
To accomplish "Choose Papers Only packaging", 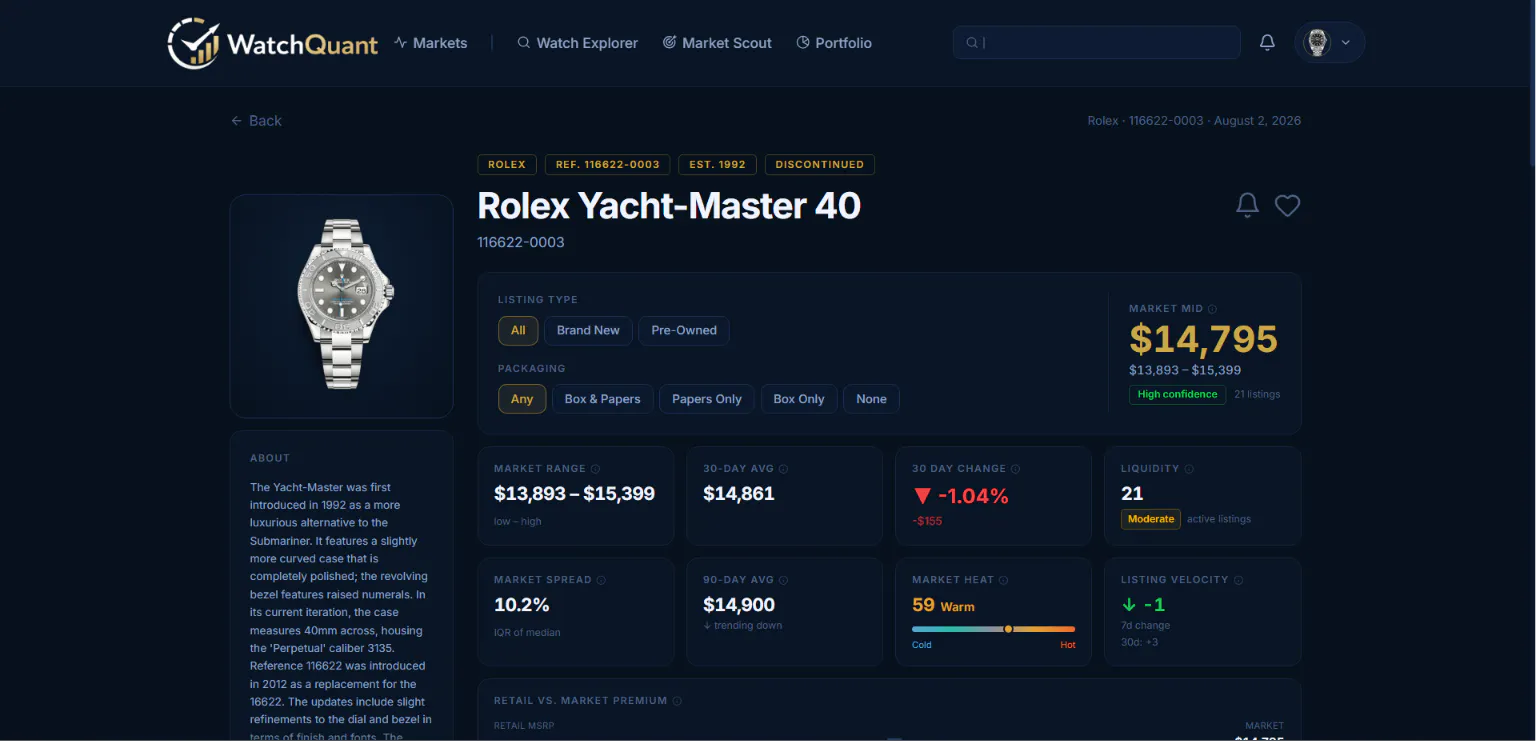I will 707,399.
